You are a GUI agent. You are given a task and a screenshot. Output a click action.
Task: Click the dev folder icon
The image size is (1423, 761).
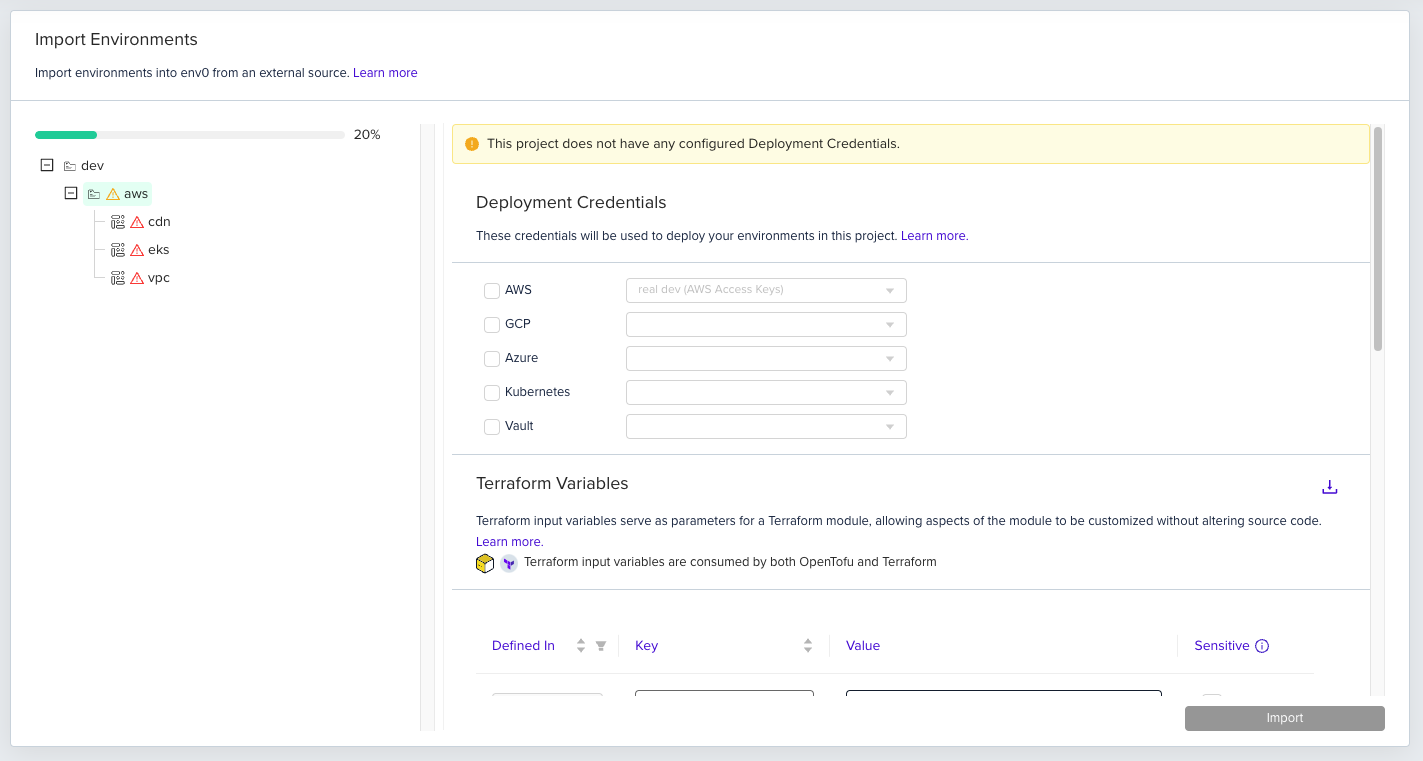pos(69,166)
